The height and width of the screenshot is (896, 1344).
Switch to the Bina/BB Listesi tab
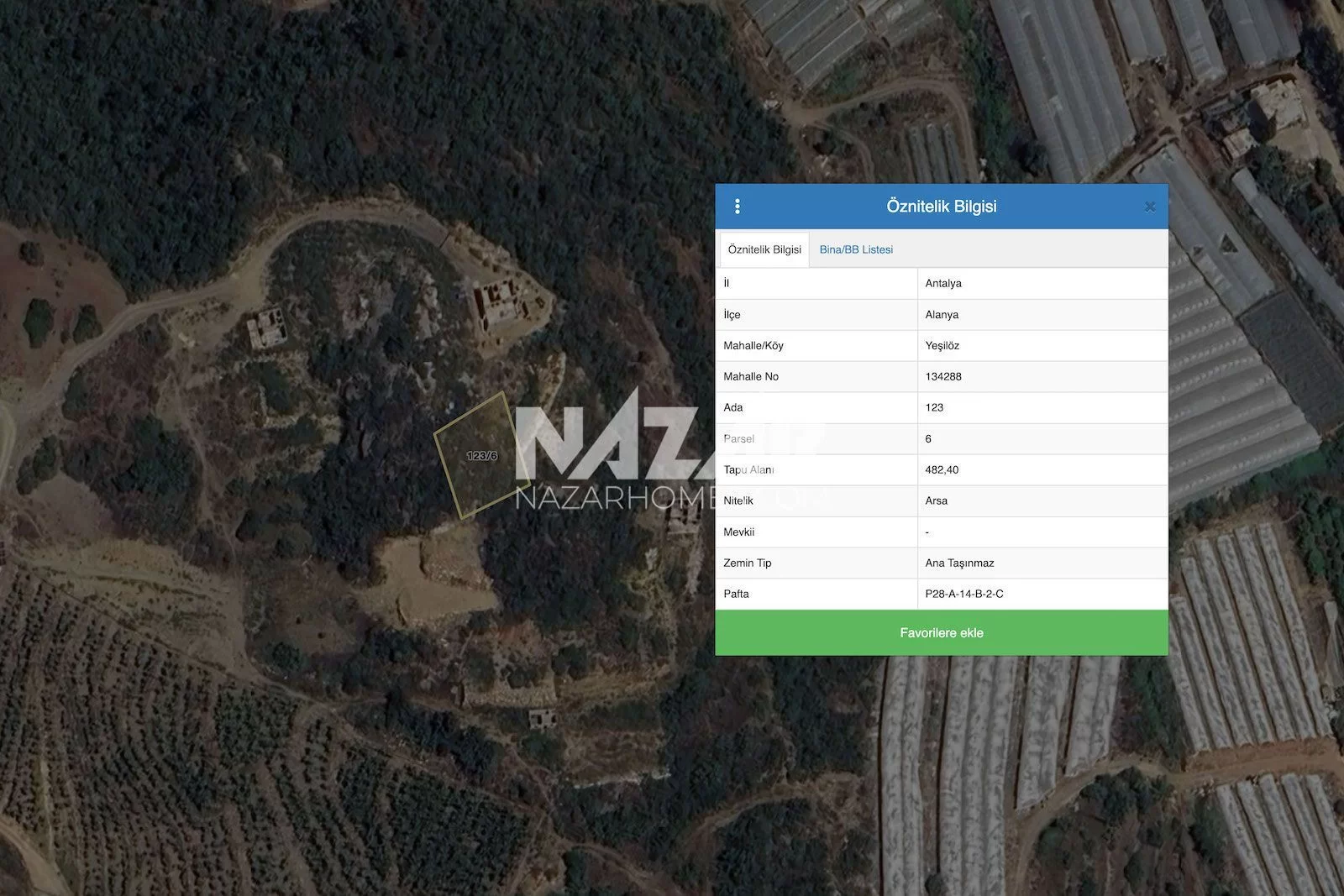click(x=856, y=249)
